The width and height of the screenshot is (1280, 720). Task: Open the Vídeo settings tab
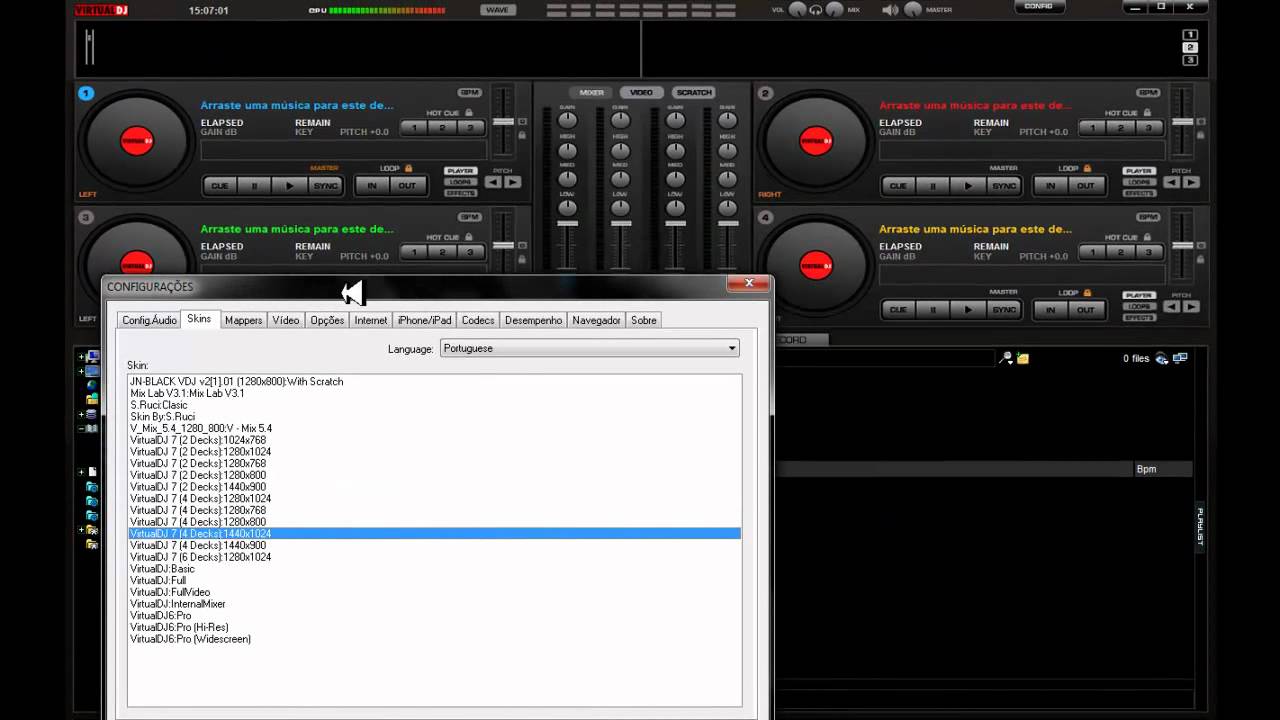(x=286, y=320)
